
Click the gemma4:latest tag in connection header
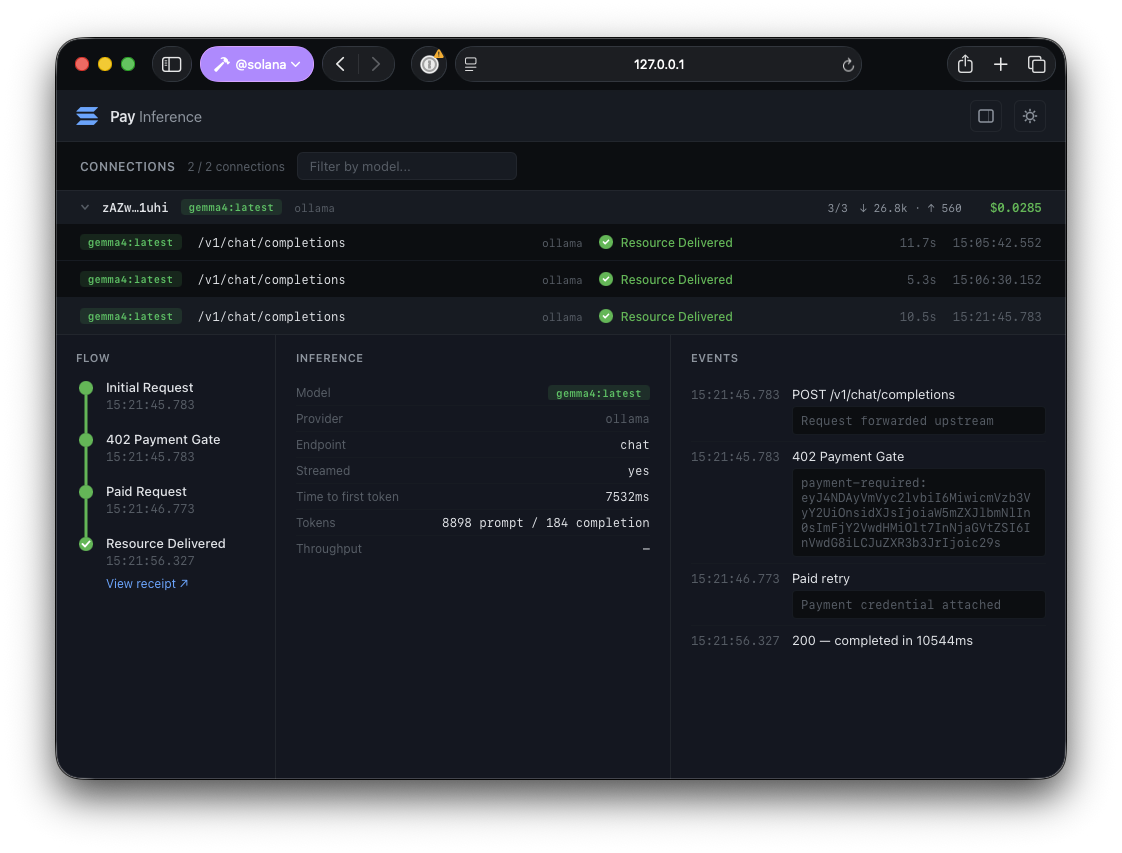231,208
